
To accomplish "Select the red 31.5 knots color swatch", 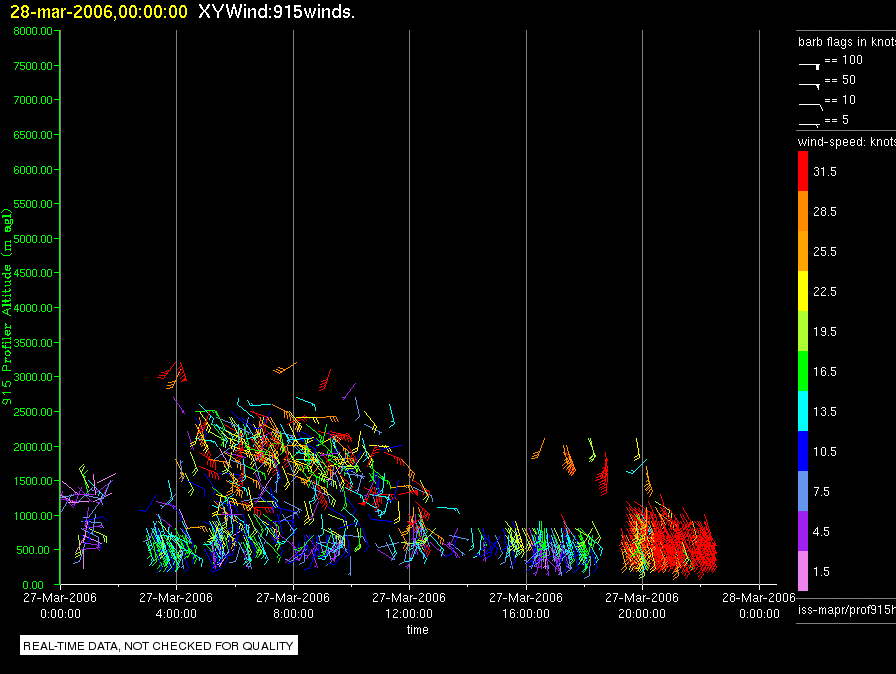I will click(803, 171).
